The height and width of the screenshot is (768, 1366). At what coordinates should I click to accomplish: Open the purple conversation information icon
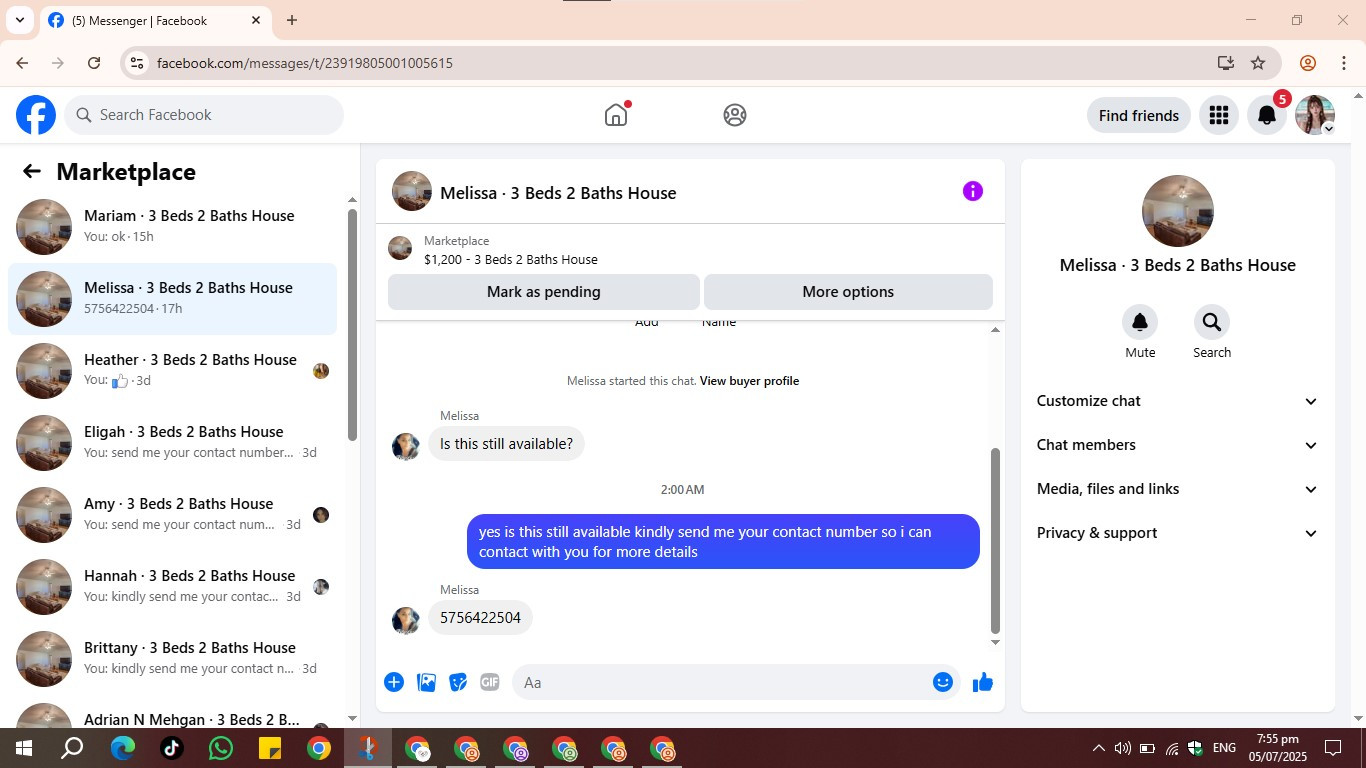pos(973,191)
